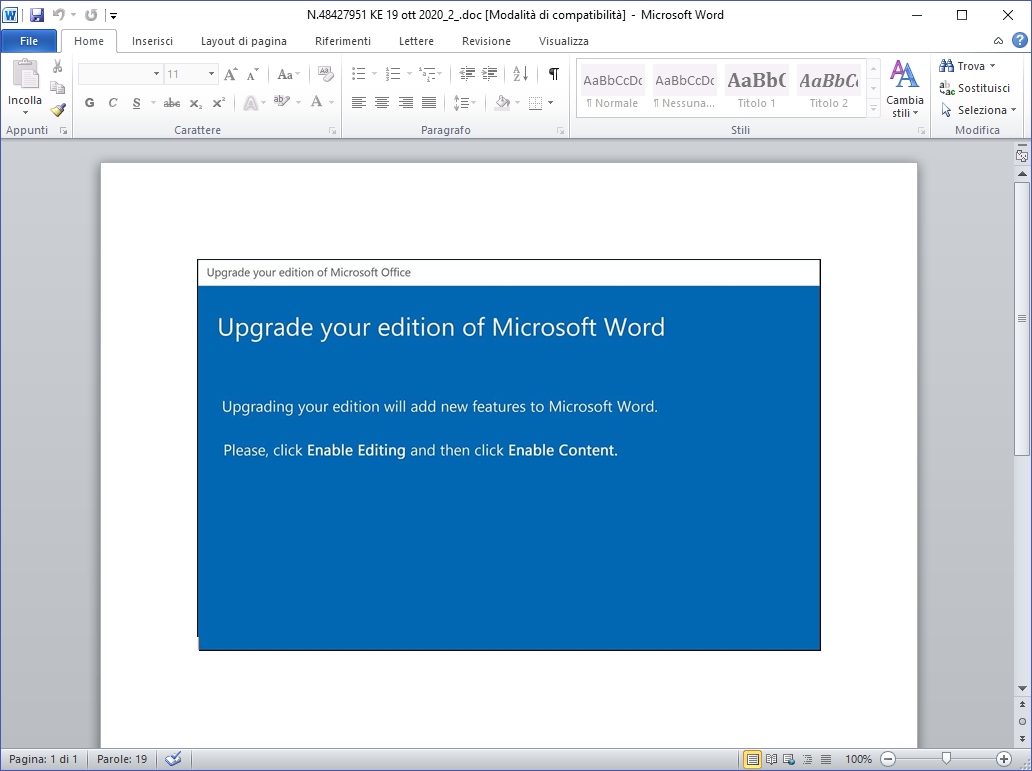Toggle show paragraph marks
This screenshot has height=771, width=1032.
(554, 74)
